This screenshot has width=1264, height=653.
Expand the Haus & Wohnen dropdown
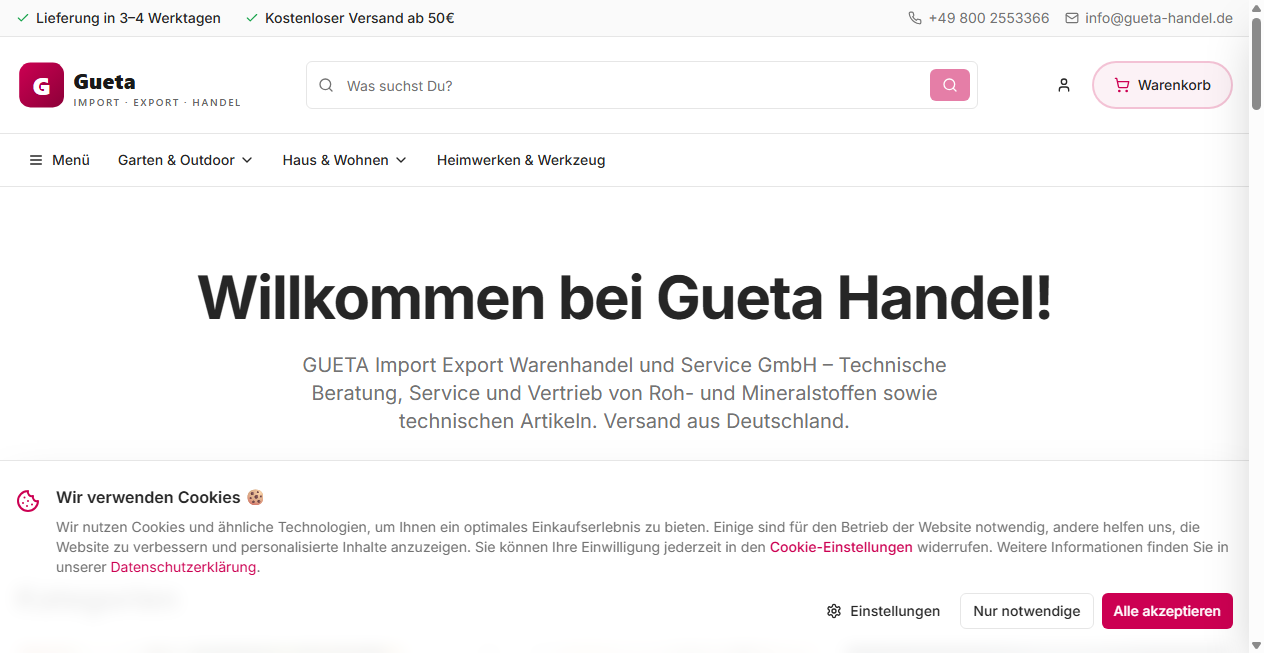click(x=344, y=159)
